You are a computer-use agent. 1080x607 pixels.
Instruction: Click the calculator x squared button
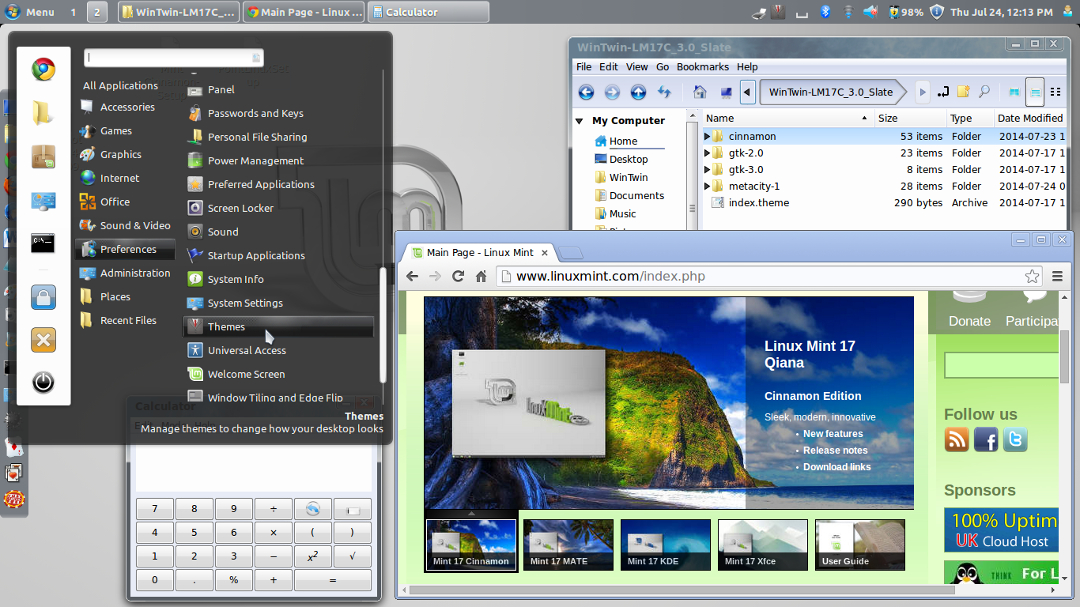point(313,556)
